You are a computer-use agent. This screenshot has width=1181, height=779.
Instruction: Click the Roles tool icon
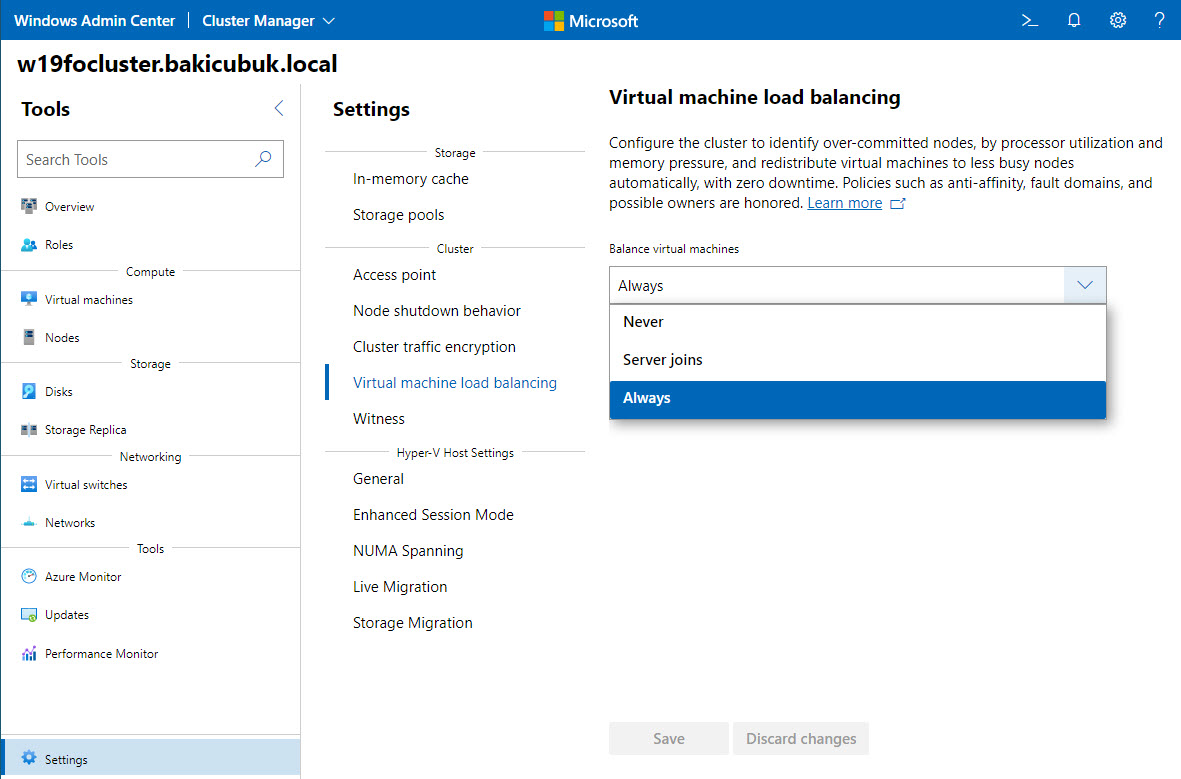[29, 245]
